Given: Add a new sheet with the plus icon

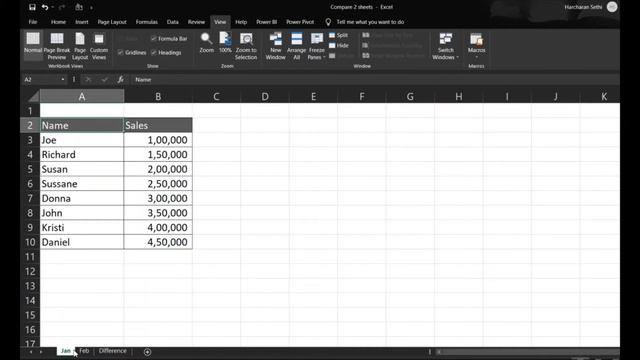Looking at the screenshot, I should [147, 352].
